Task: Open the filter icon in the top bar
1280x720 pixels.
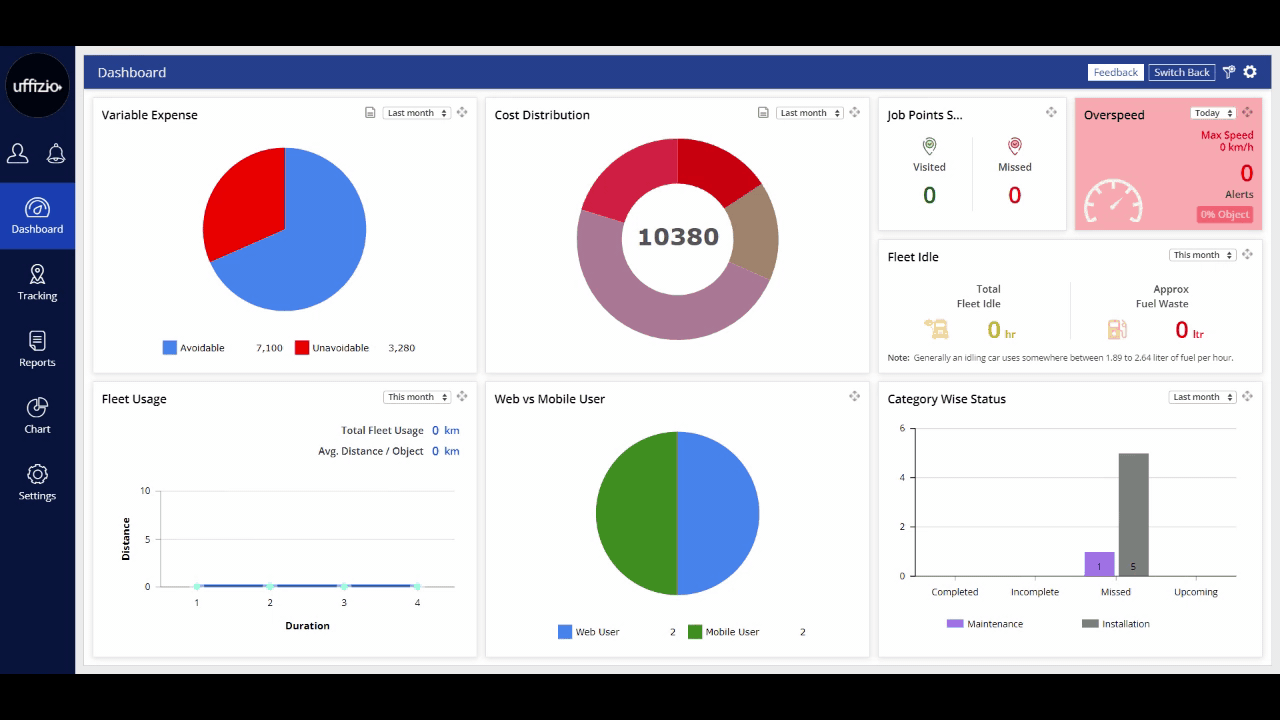Action: point(1229,72)
